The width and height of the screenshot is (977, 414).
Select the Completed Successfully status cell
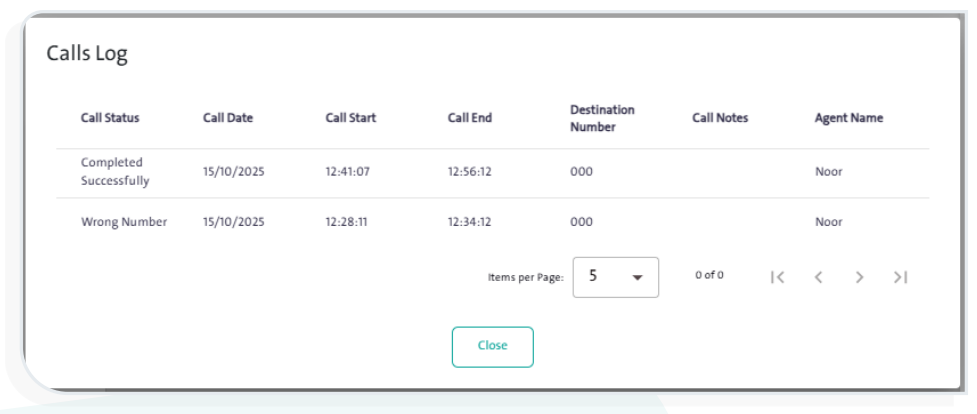point(115,172)
